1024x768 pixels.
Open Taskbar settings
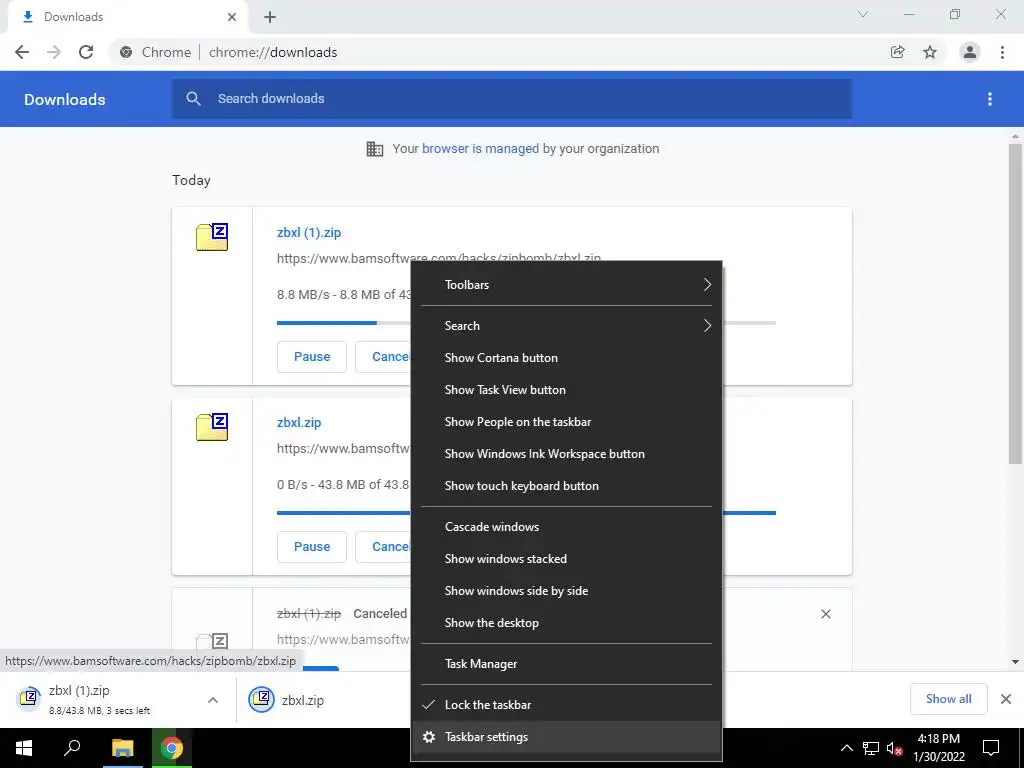coord(566,737)
